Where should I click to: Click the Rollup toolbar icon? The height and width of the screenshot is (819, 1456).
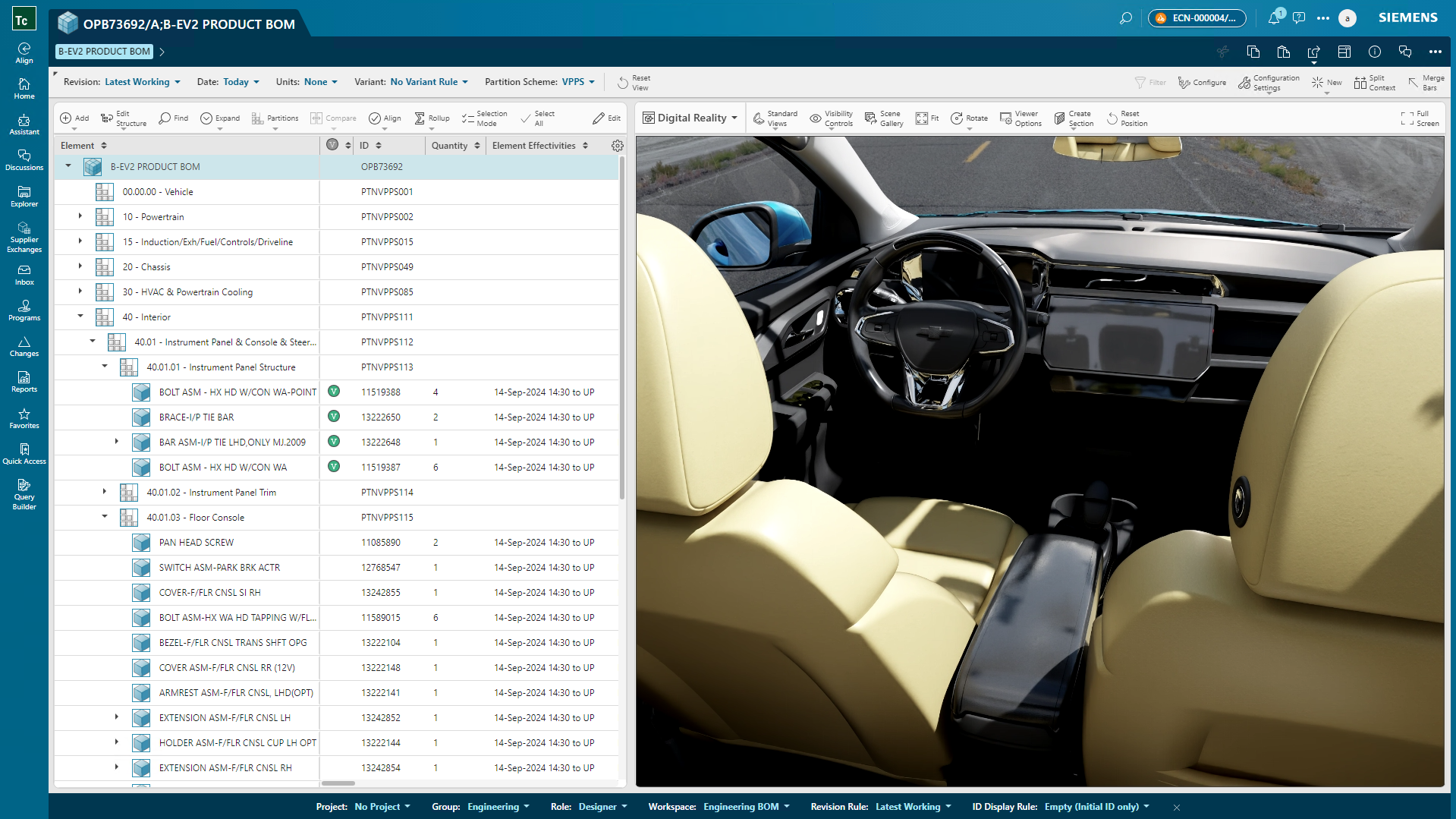click(432, 118)
